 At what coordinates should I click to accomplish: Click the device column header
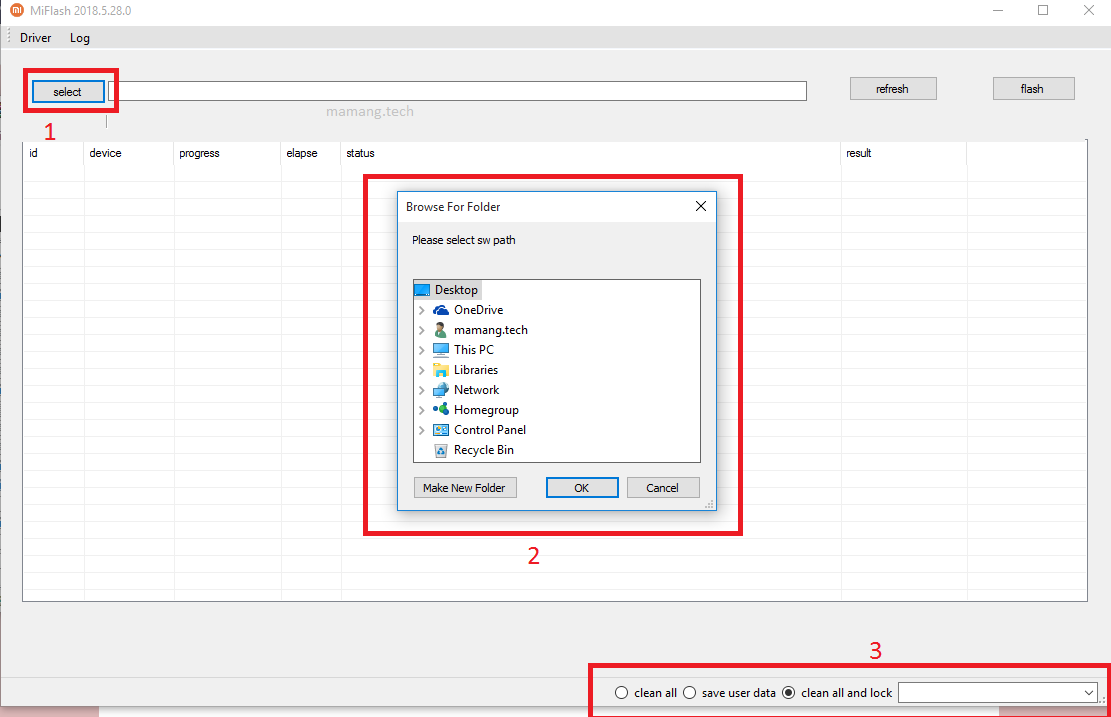click(129, 153)
